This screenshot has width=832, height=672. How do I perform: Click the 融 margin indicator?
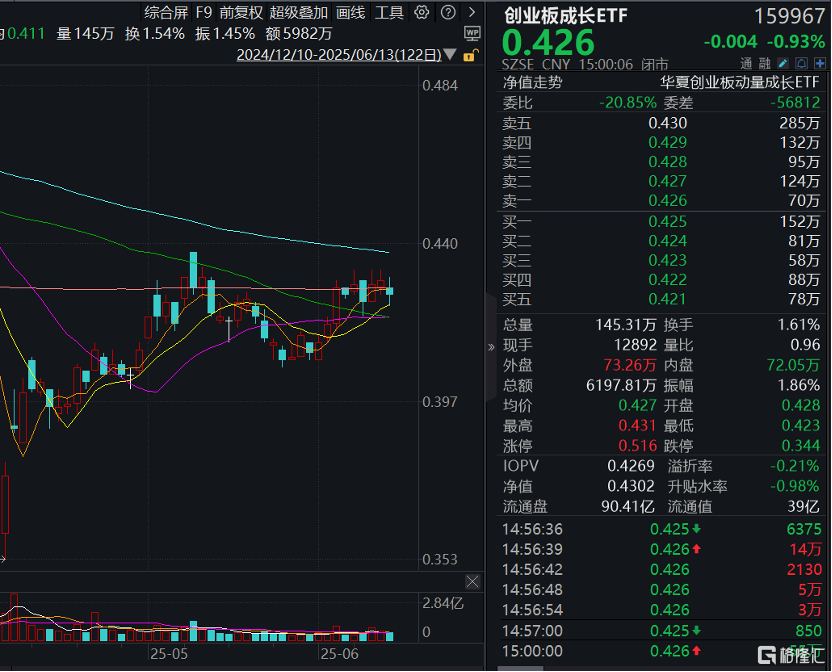coord(764,64)
